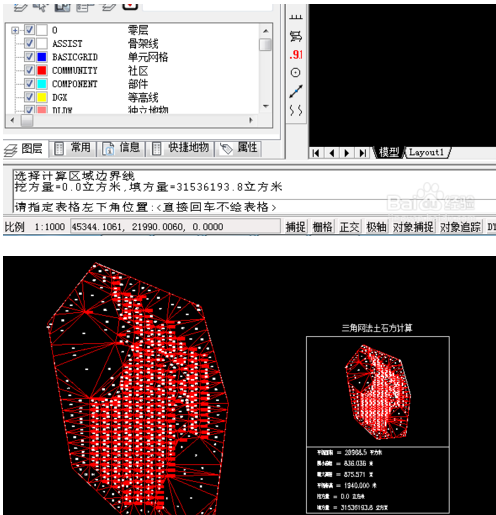Screen dimensions: 496x515
Task: Switch to the 常用 panel tab
Action: pos(73,148)
